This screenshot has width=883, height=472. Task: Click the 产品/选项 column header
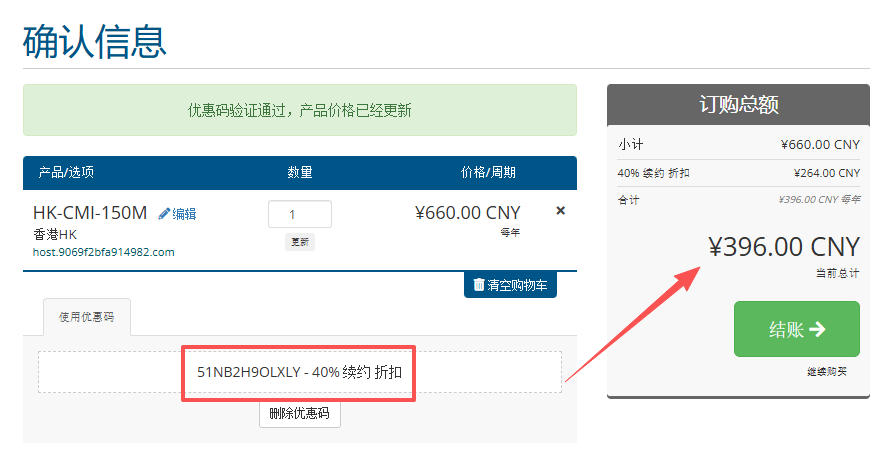click(66, 172)
